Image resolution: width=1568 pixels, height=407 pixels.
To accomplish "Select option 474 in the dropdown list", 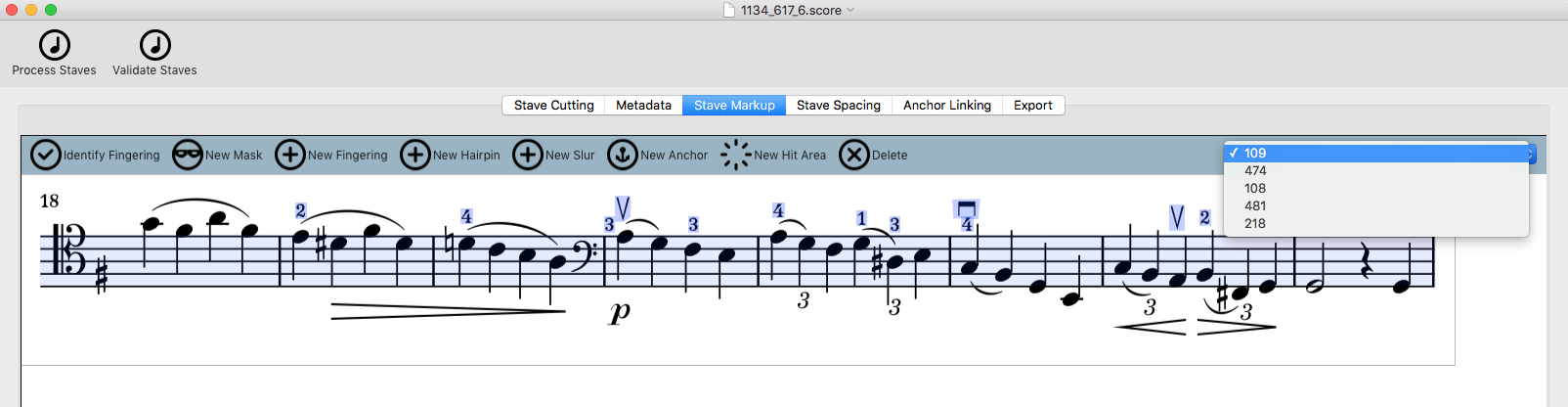I will tap(1255, 170).
